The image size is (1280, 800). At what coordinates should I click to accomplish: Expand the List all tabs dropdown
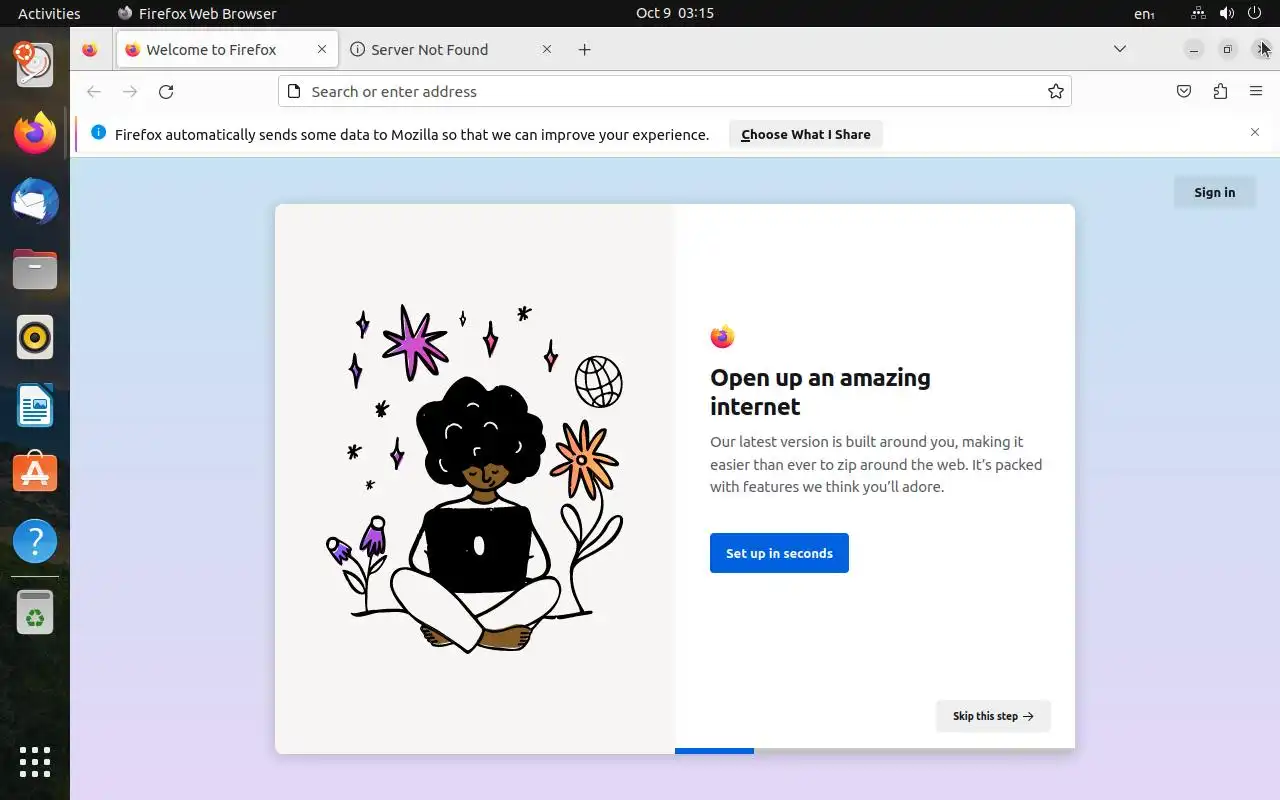(1120, 49)
